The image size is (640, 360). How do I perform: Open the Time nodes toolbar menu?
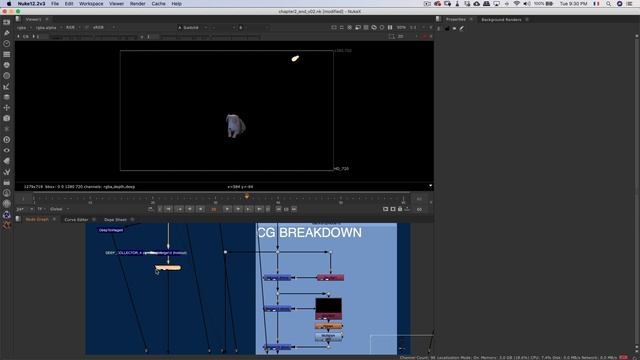[x=7, y=43]
